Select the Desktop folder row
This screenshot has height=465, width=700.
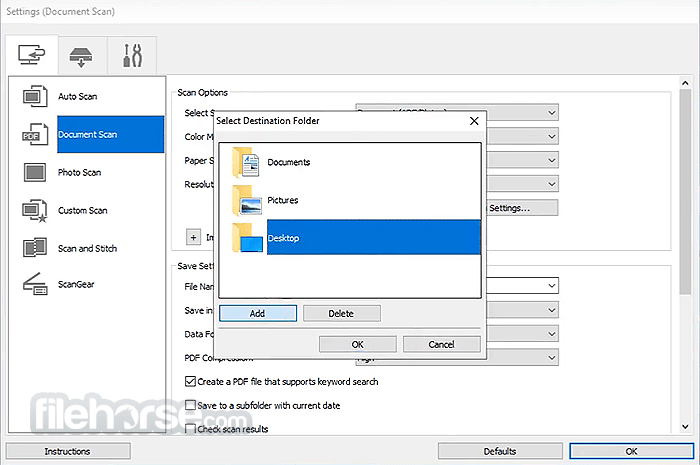(x=373, y=237)
